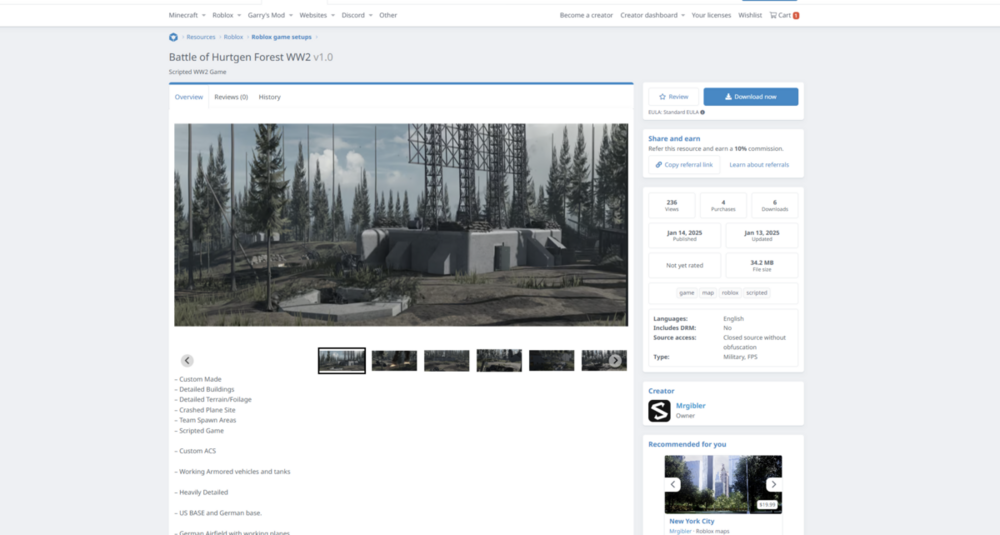Screen dimensions: 1000x535
Task: Click the 'Working Armored vehicles and tanks' line
Action: (x=232, y=472)
